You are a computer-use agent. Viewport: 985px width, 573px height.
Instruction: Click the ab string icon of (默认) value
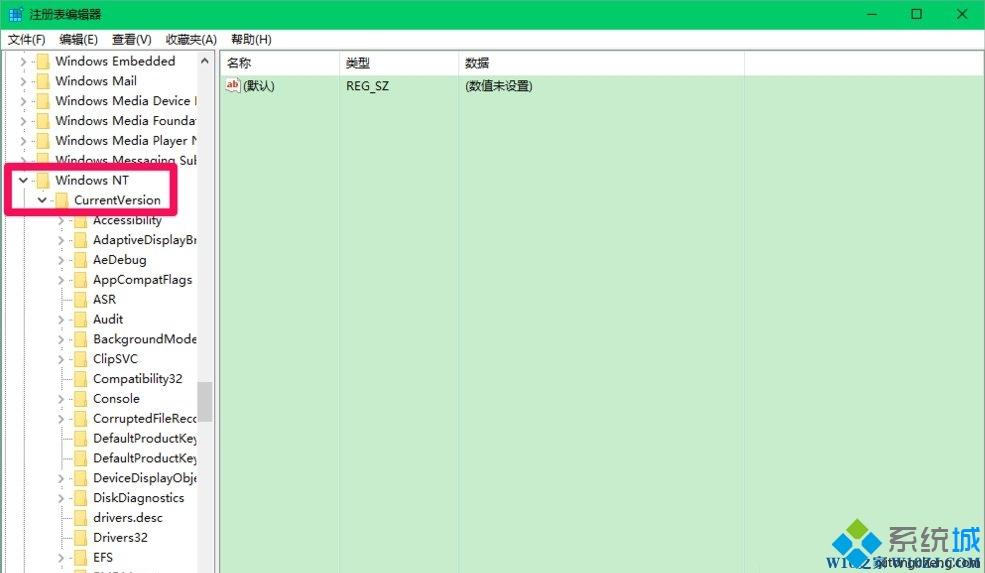[232, 85]
